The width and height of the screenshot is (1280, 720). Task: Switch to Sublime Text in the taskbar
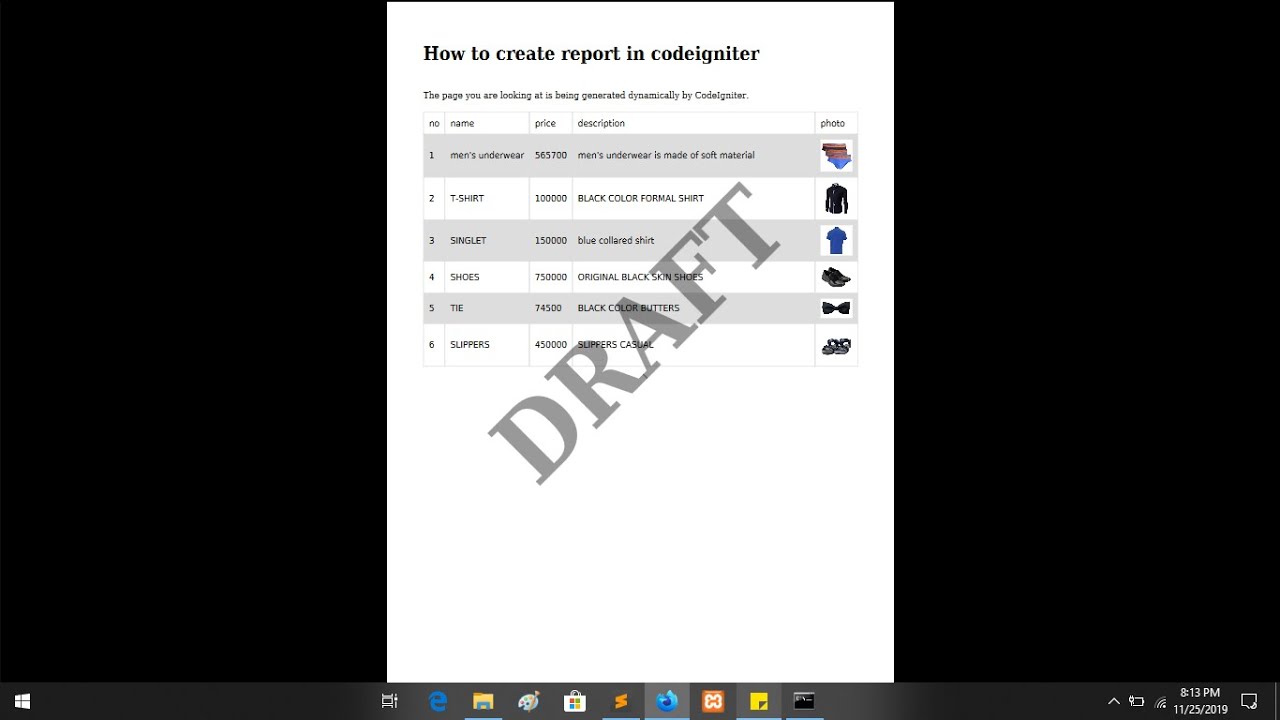621,701
